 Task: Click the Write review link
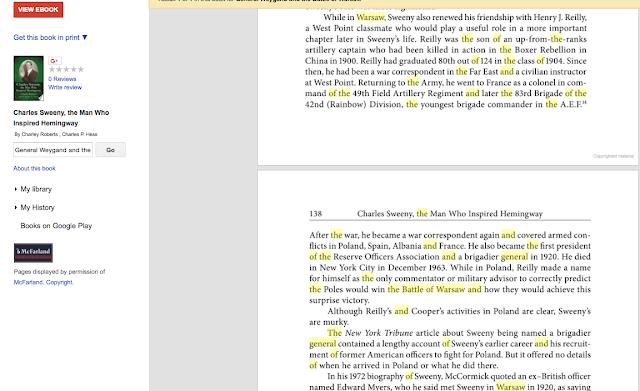(65, 87)
